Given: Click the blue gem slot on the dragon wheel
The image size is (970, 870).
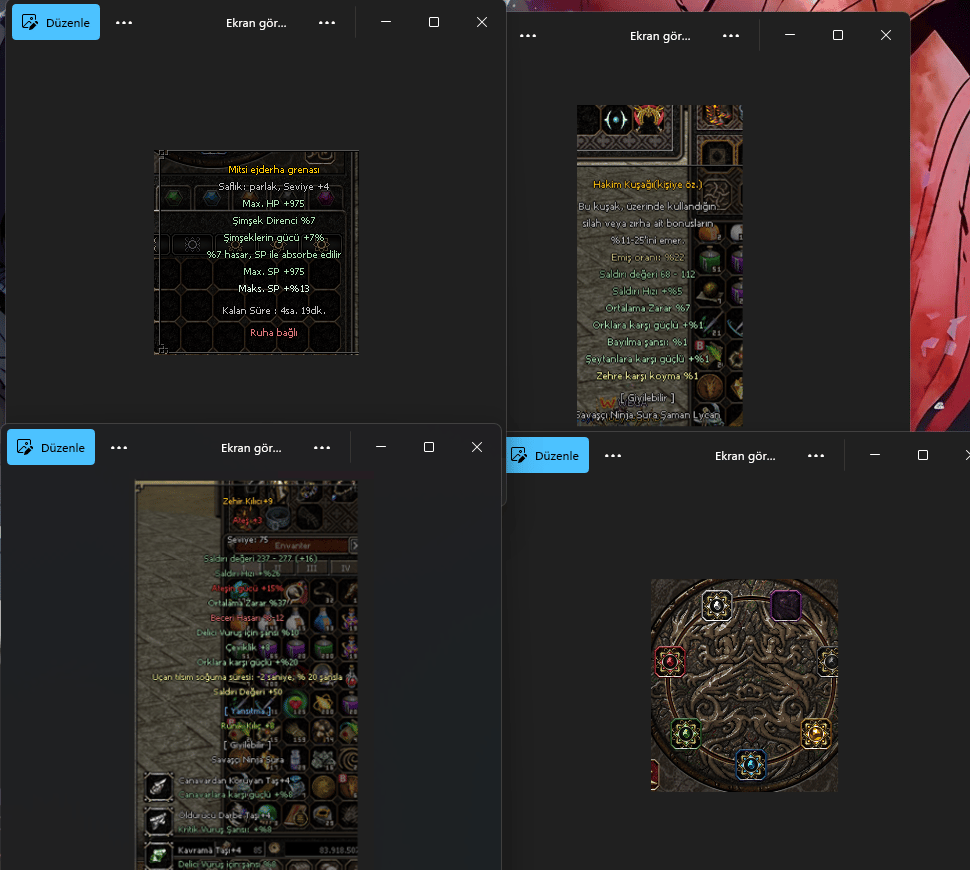Looking at the screenshot, I should 751,765.
